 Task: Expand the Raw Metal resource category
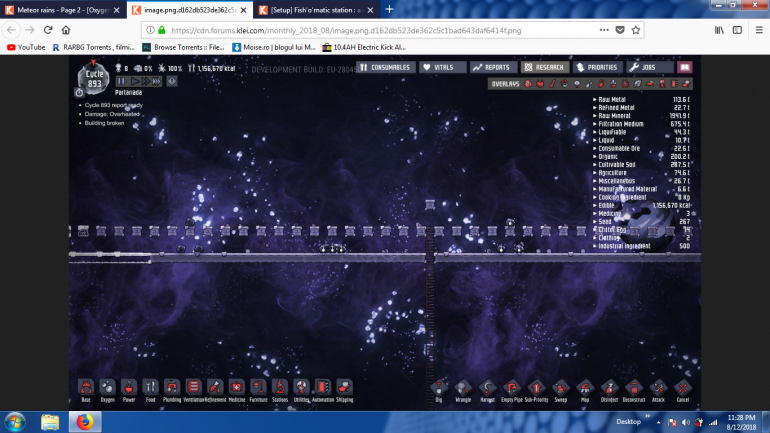642,99
